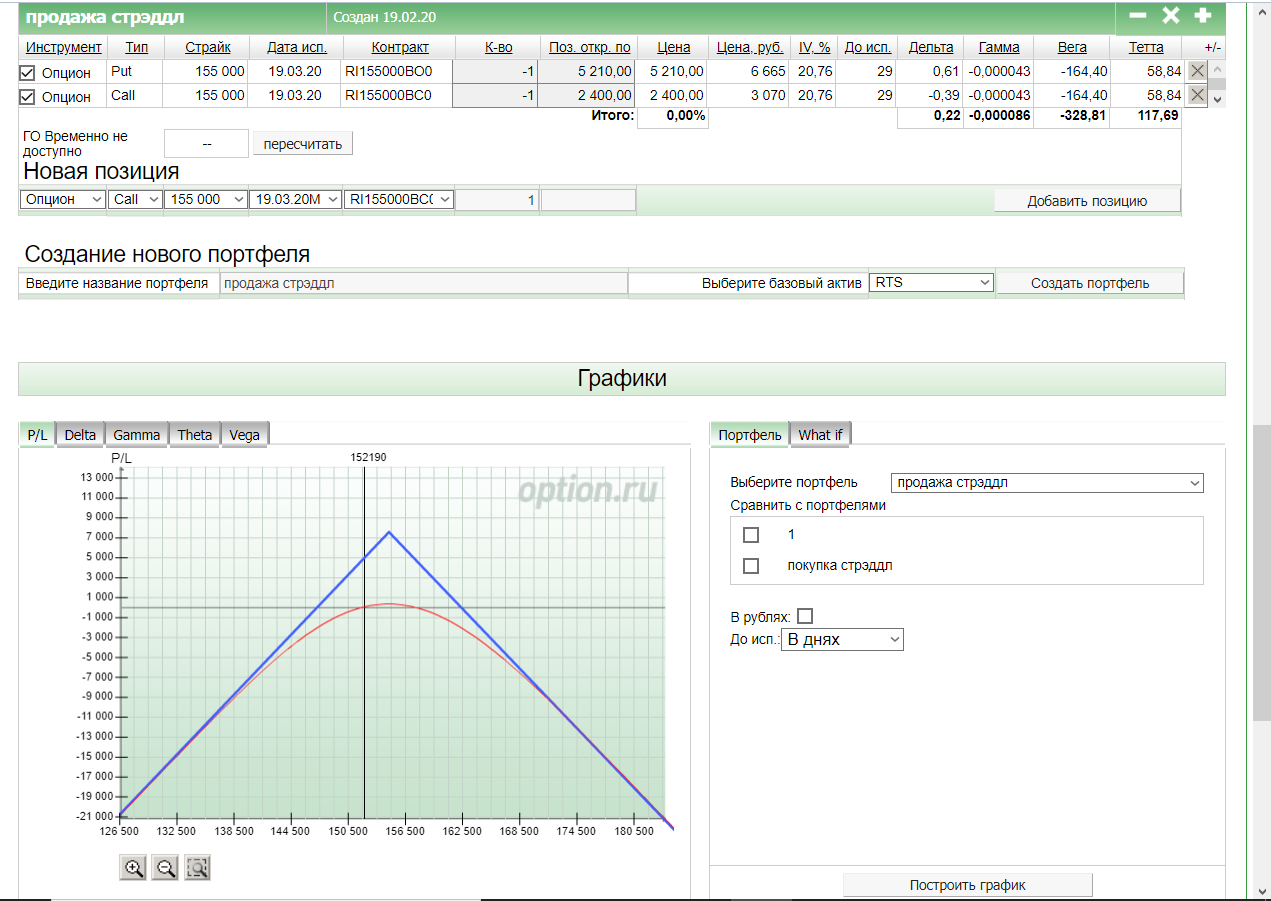Delete the Put option row
Image resolution: width=1271 pixels, height=901 pixels.
click(1197, 71)
